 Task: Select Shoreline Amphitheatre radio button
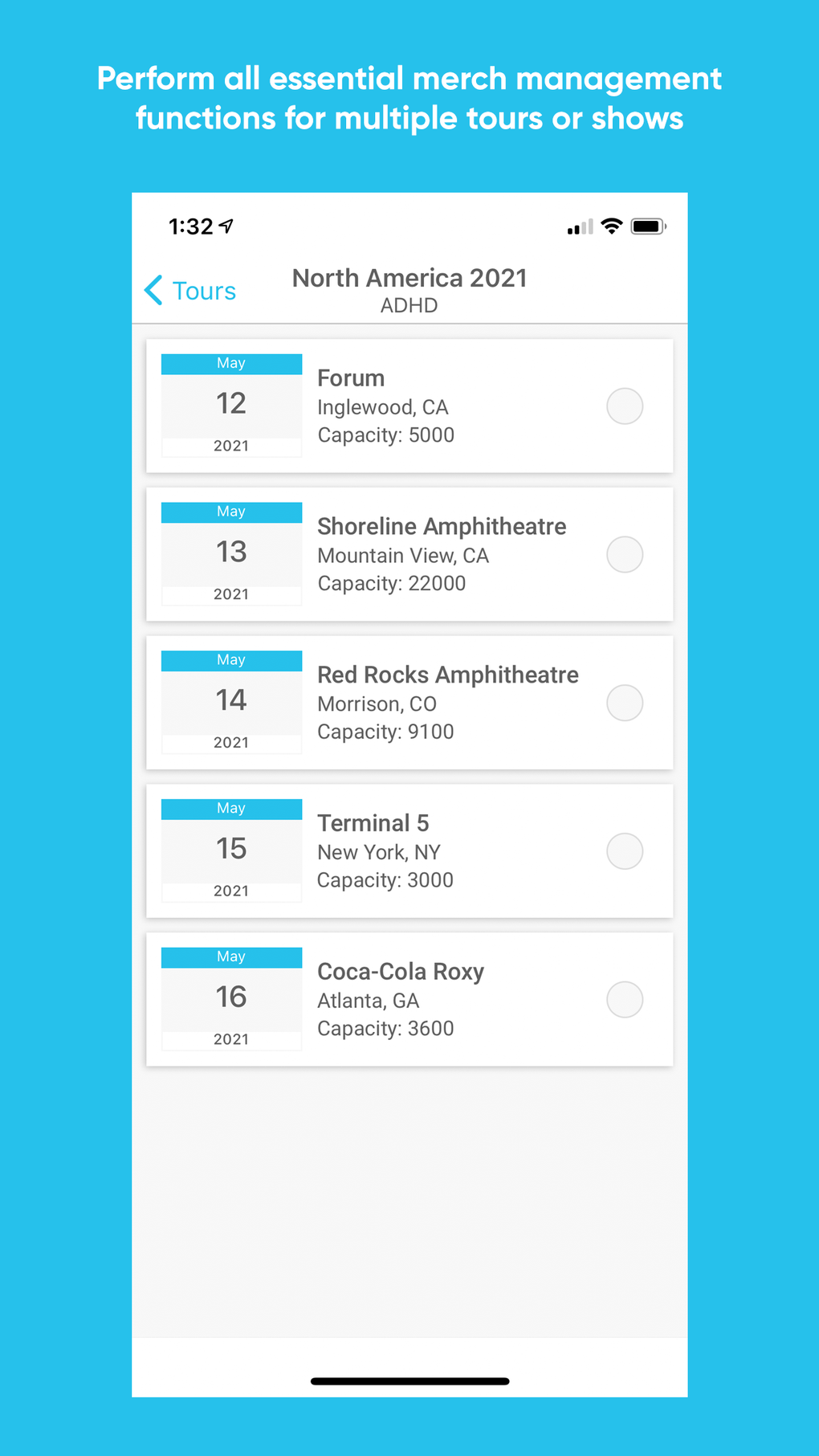click(625, 555)
